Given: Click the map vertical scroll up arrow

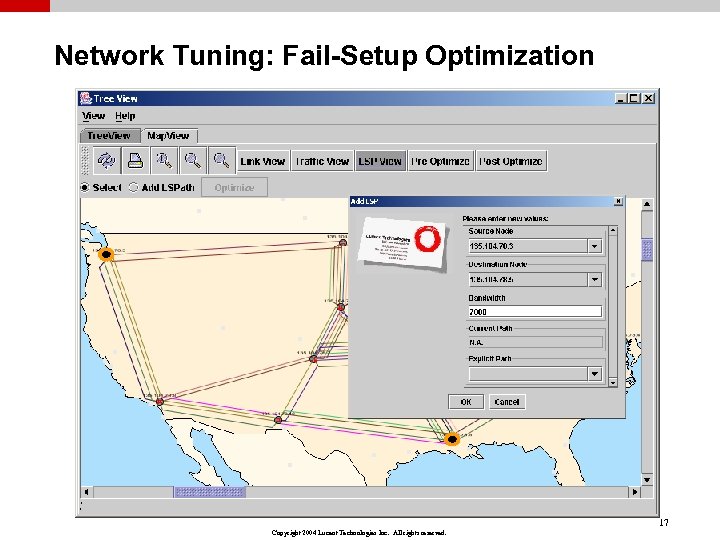Looking at the screenshot, I should click(x=647, y=204).
